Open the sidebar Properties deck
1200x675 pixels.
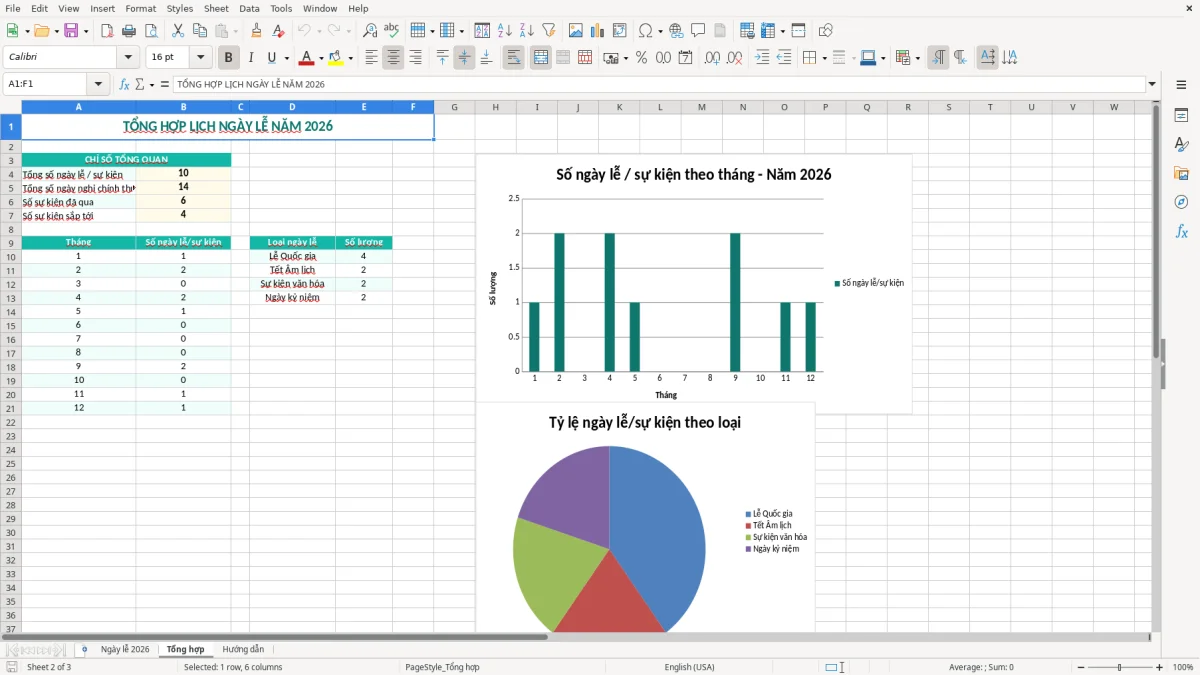point(1181,116)
